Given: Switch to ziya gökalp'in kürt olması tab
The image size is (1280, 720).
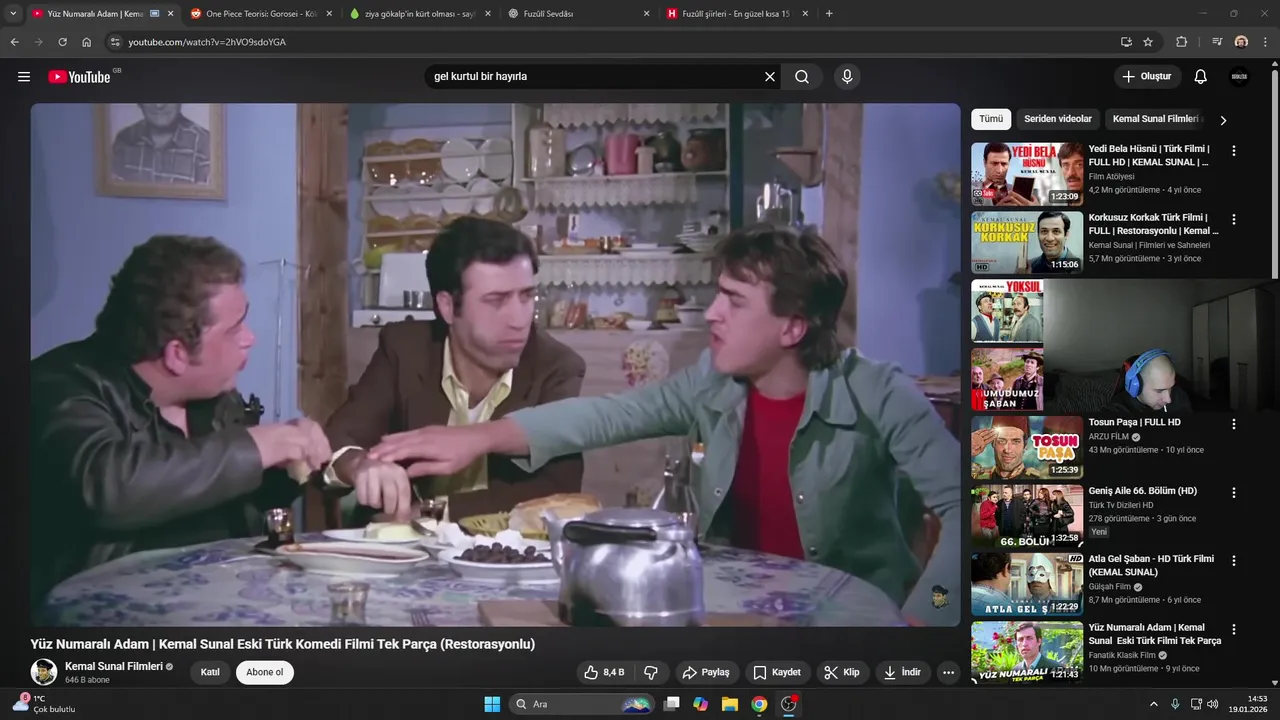Looking at the screenshot, I should point(420,14).
